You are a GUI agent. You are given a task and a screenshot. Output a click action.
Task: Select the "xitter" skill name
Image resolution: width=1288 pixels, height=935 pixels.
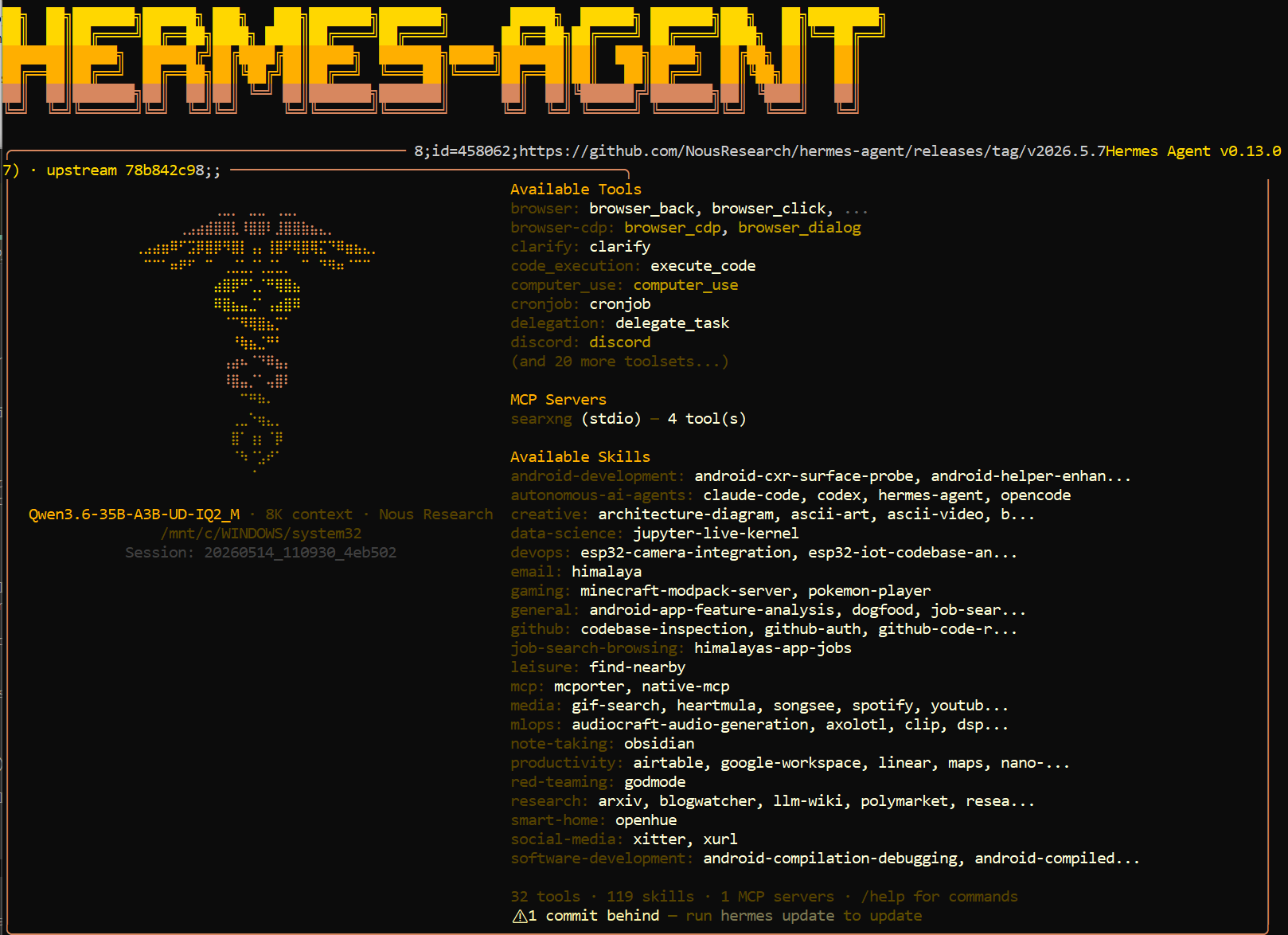659,839
